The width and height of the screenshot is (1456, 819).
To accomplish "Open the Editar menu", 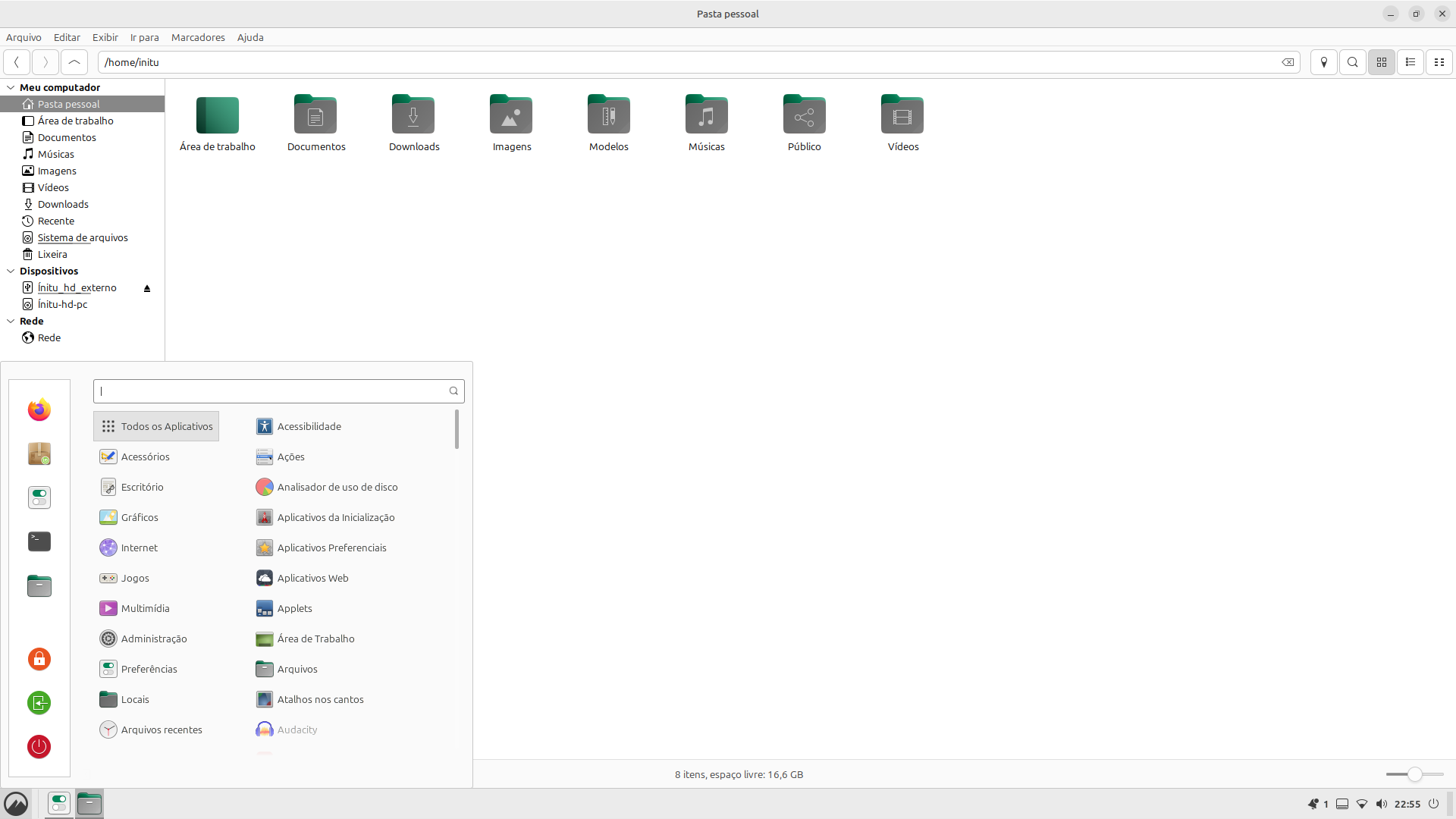I will click(67, 37).
